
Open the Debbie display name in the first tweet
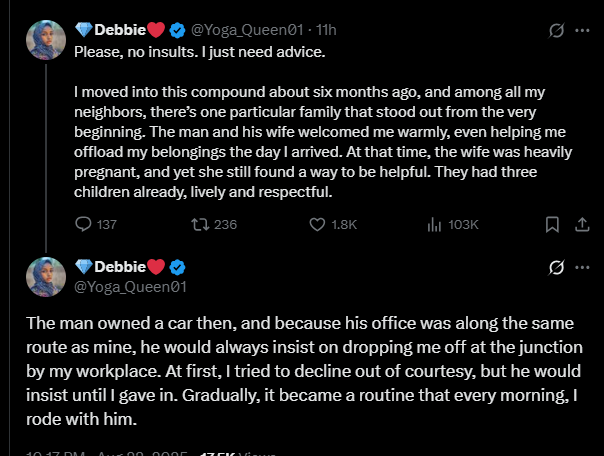pos(120,30)
